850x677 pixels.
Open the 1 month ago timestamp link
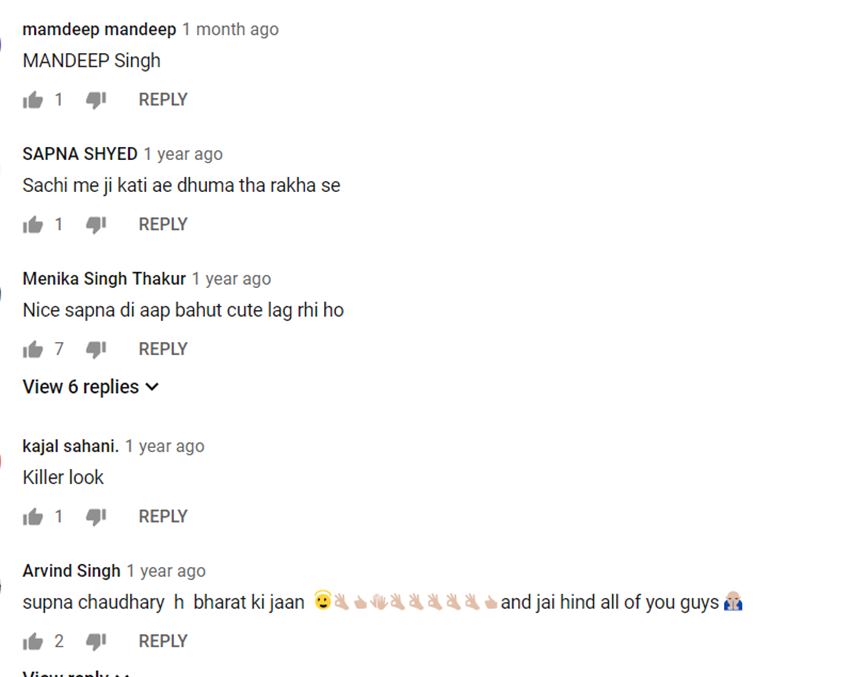(x=230, y=29)
